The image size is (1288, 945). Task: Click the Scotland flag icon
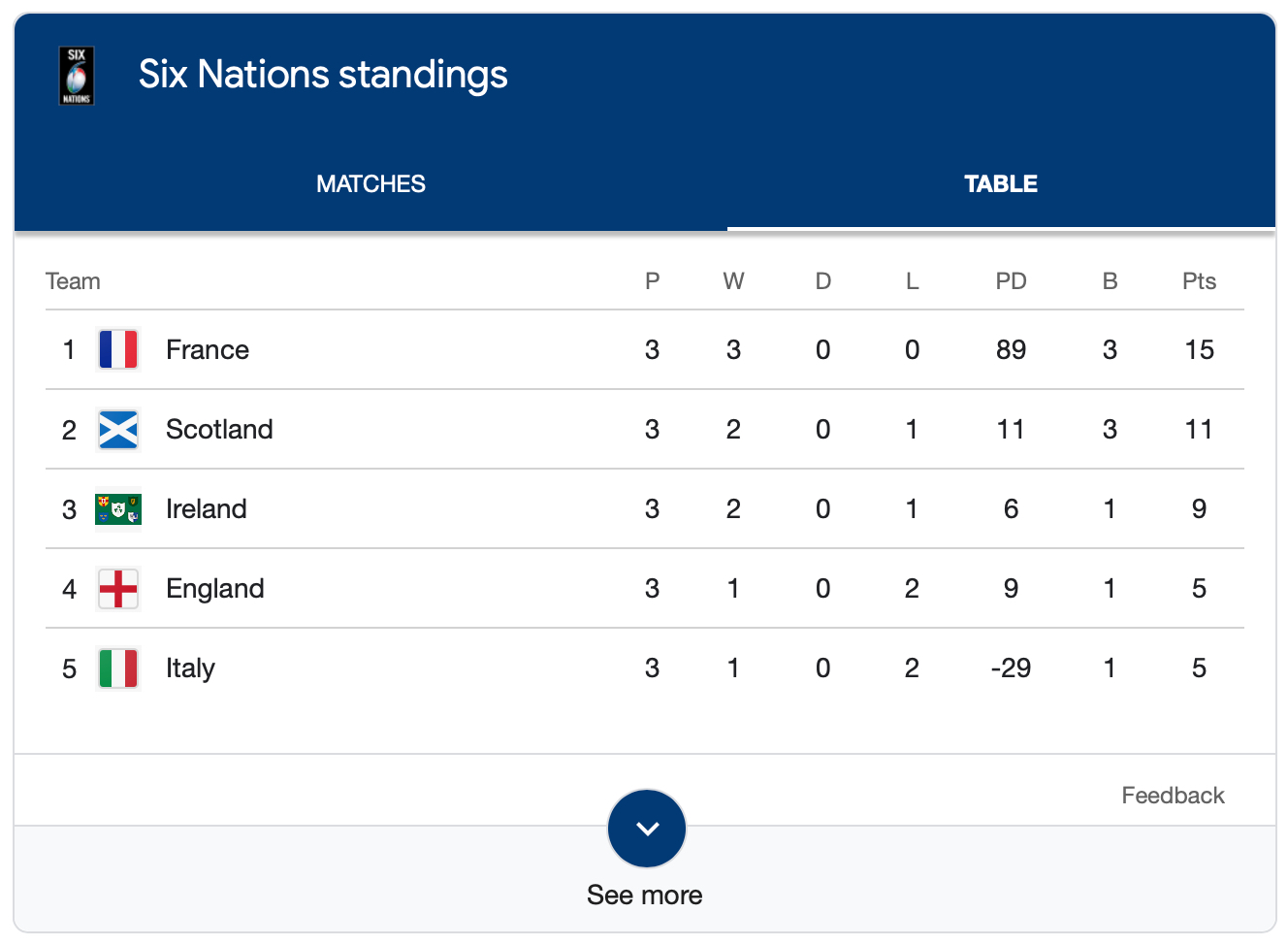[x=118, y=429]
